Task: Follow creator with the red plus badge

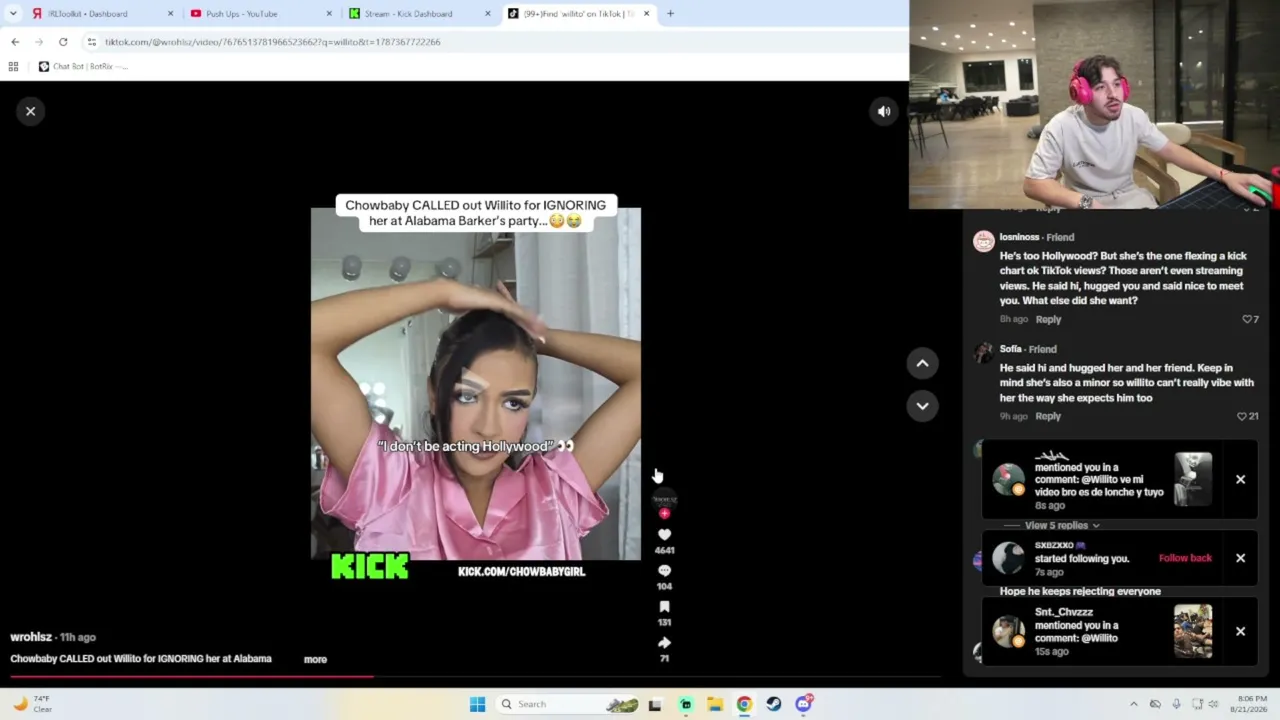Action: pyautogui.click(x=664, y=513)
